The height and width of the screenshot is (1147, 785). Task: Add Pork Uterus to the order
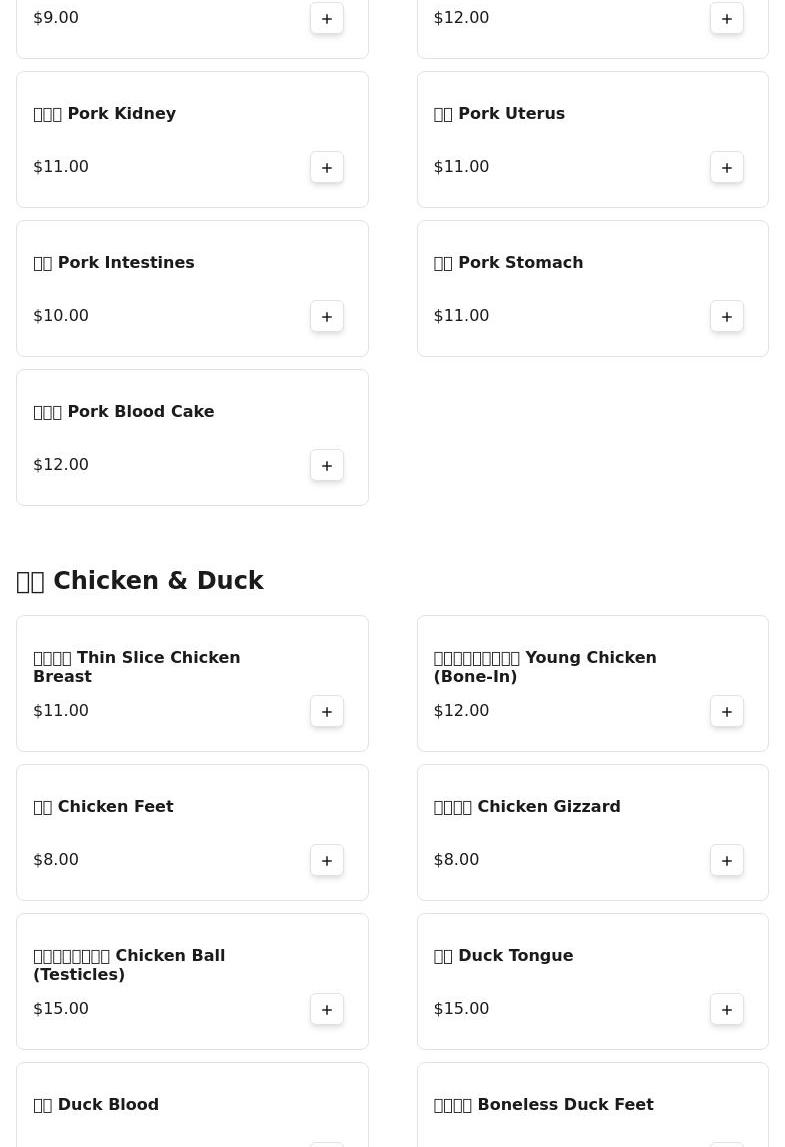tap(727, 167)
